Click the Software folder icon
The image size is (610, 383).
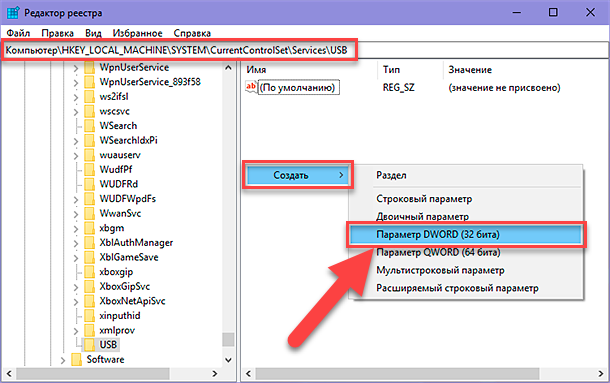tap(77, 359)
